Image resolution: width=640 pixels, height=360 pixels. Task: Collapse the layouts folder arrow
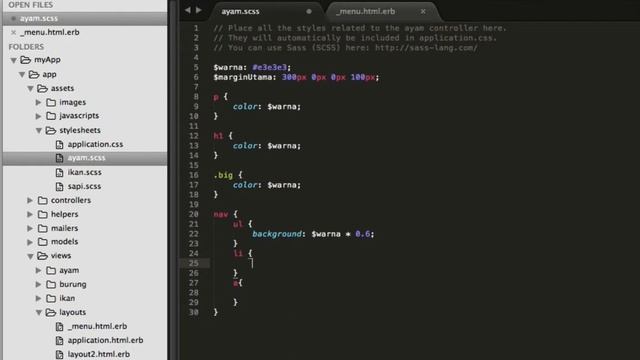[39, 313]
